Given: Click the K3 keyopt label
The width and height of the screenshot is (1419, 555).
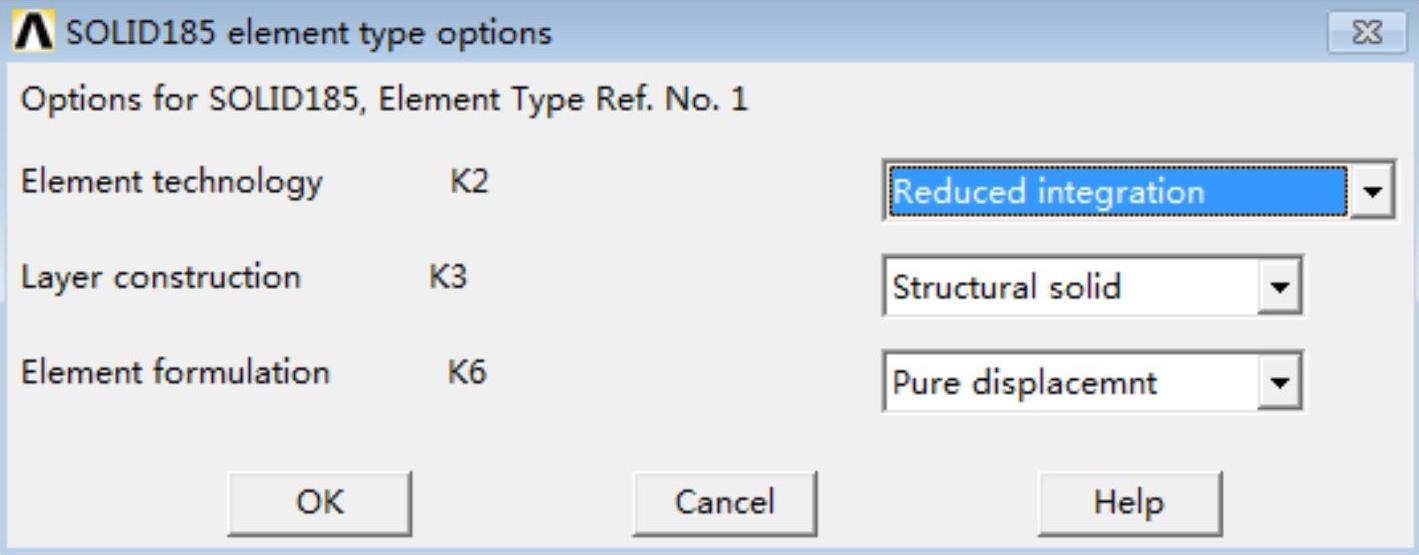Looking at the screenshot, I should click(x=448, y=277).
